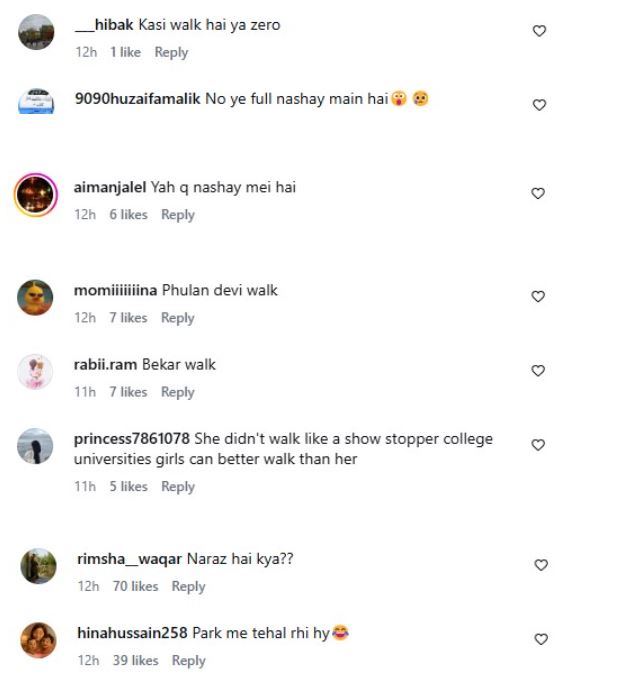This screenshot has height=694, width=635.
Task: Open momiiiiiiina's avatar
Action: [35, 297]
